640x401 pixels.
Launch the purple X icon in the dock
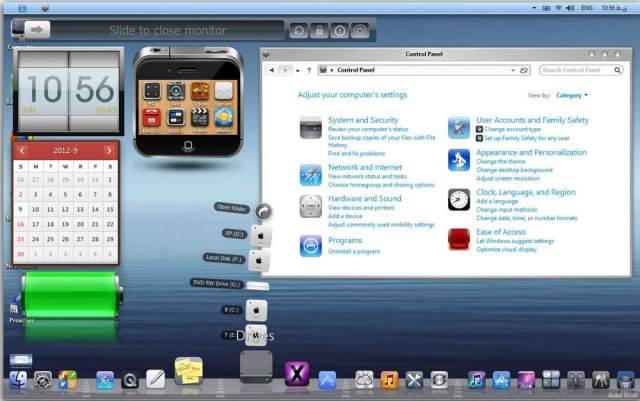pyautogui.click(x=297, y=373)
